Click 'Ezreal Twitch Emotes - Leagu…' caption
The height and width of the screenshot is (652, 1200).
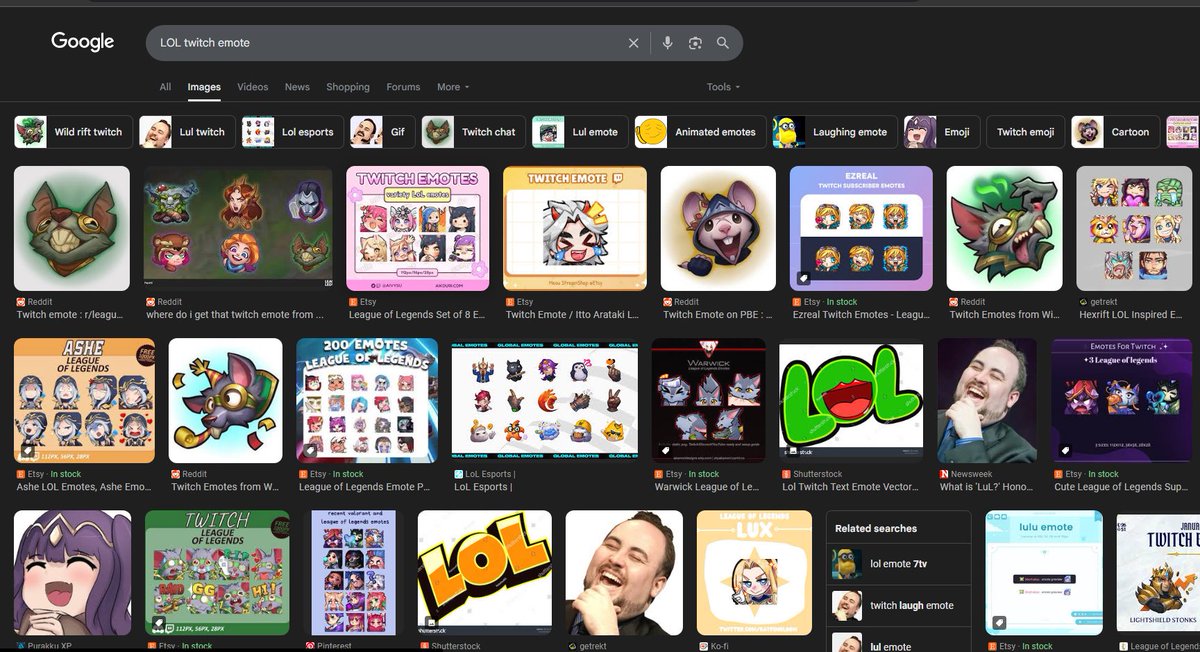pyautogui.click(x=861, y=314)
